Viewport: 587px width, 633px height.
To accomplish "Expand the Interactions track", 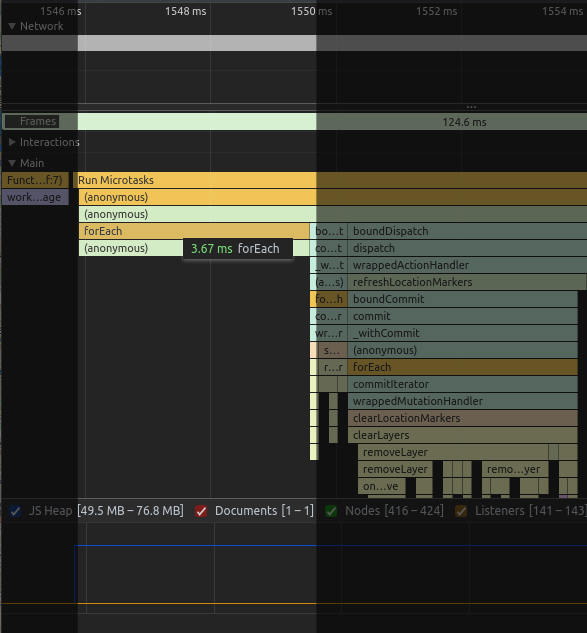I will pos(12,142).
